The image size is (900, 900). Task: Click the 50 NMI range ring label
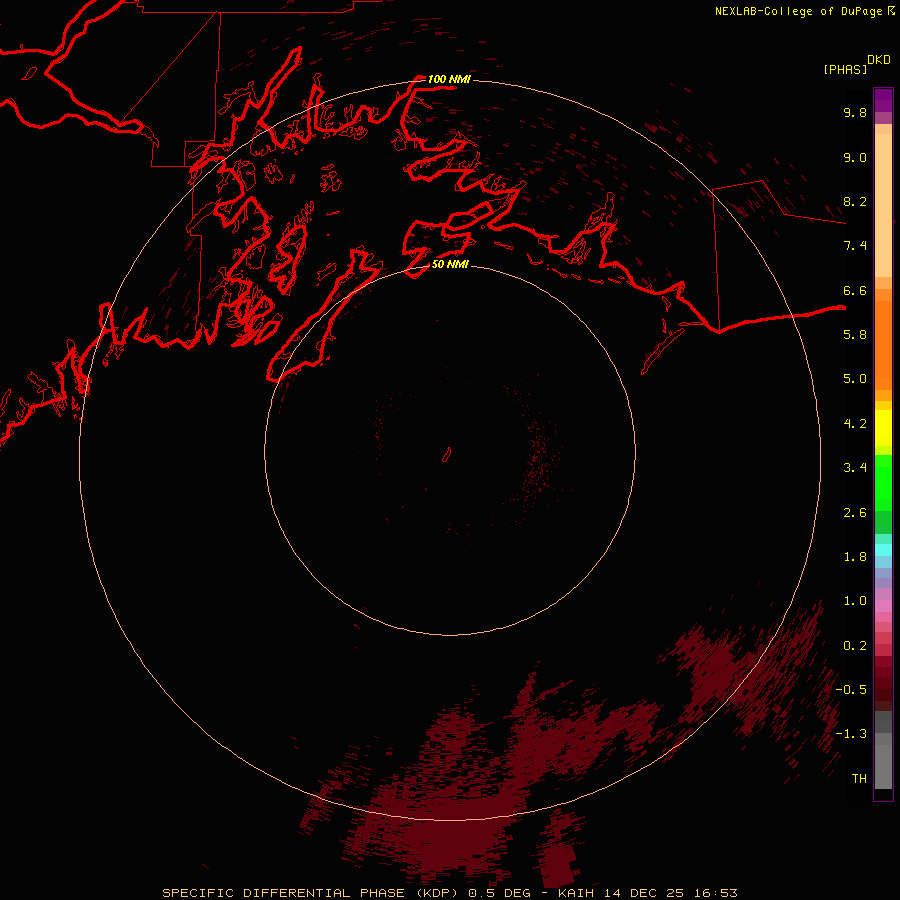450,264
